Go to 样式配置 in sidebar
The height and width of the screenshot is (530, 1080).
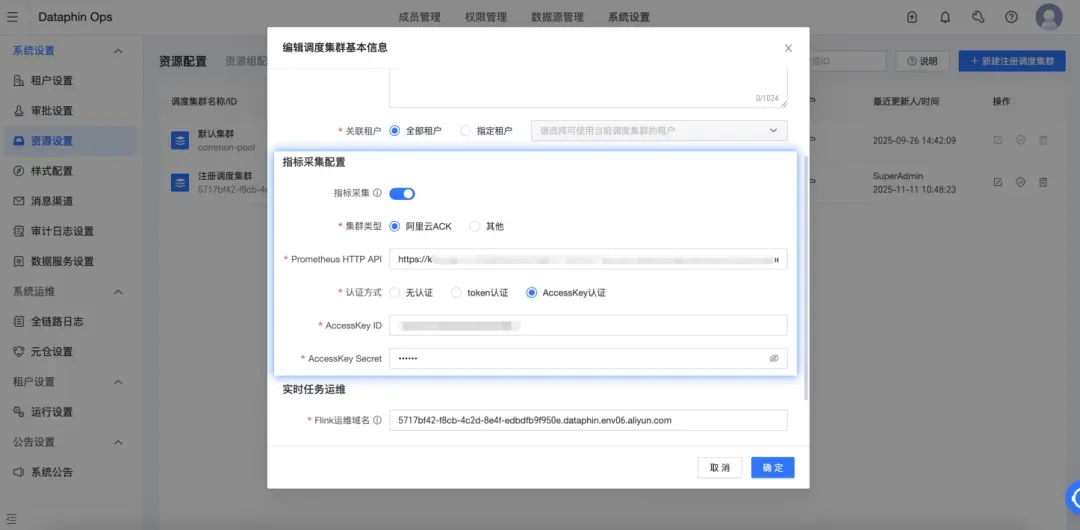coord(68,171)
